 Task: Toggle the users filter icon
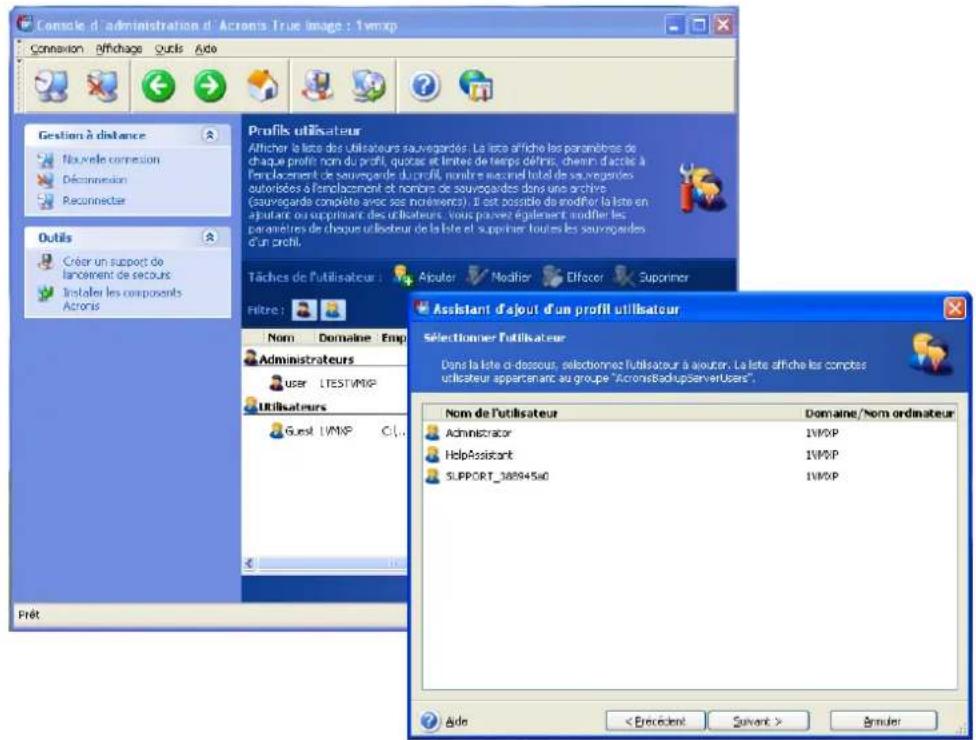click(x=332, y=309)
